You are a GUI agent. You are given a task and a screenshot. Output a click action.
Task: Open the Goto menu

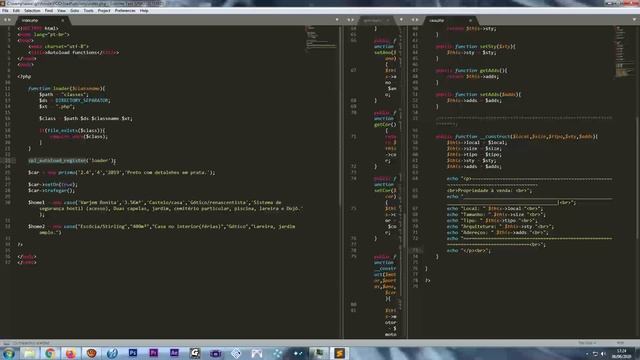click(75, 11)
